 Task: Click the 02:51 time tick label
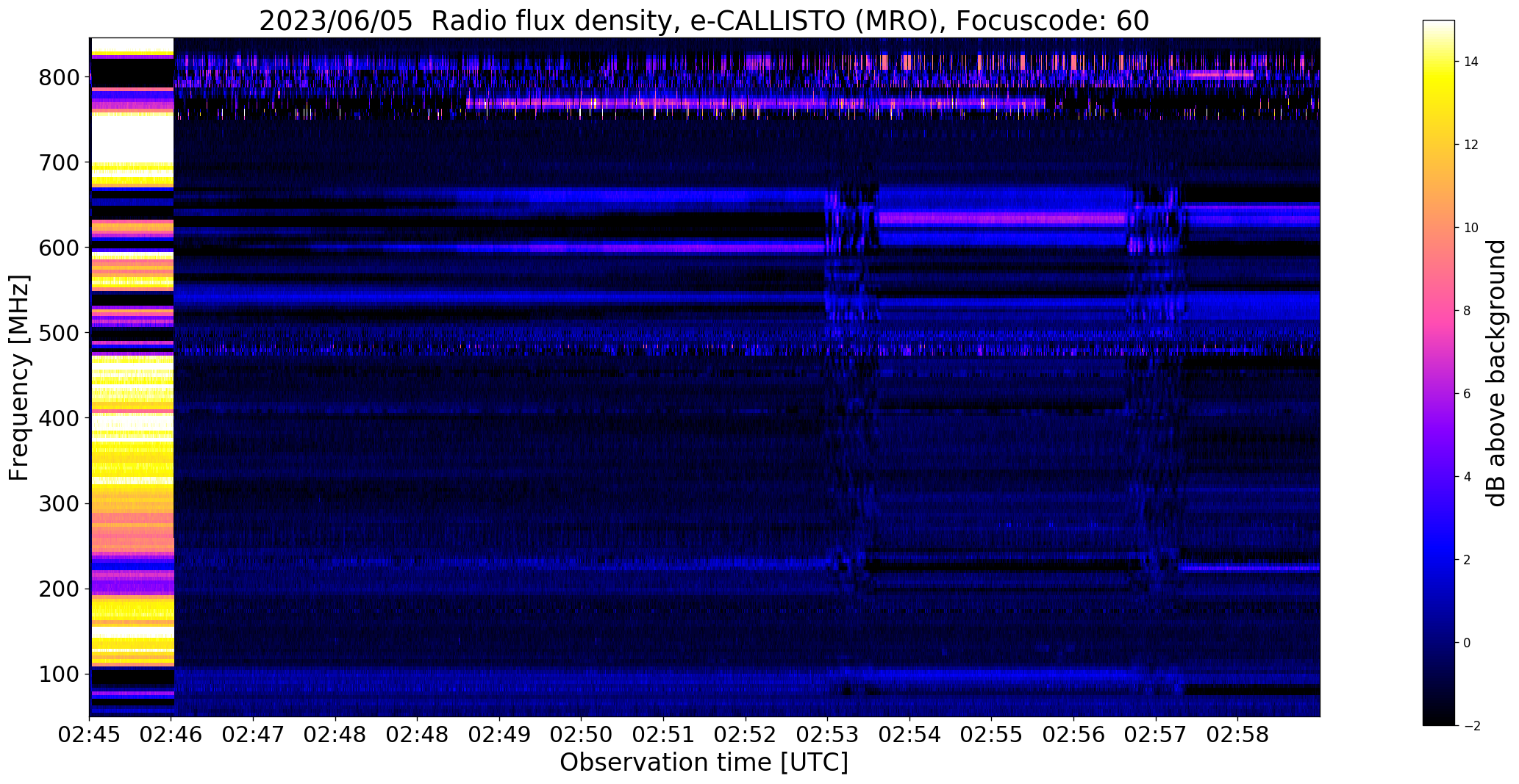click(664, 735)
